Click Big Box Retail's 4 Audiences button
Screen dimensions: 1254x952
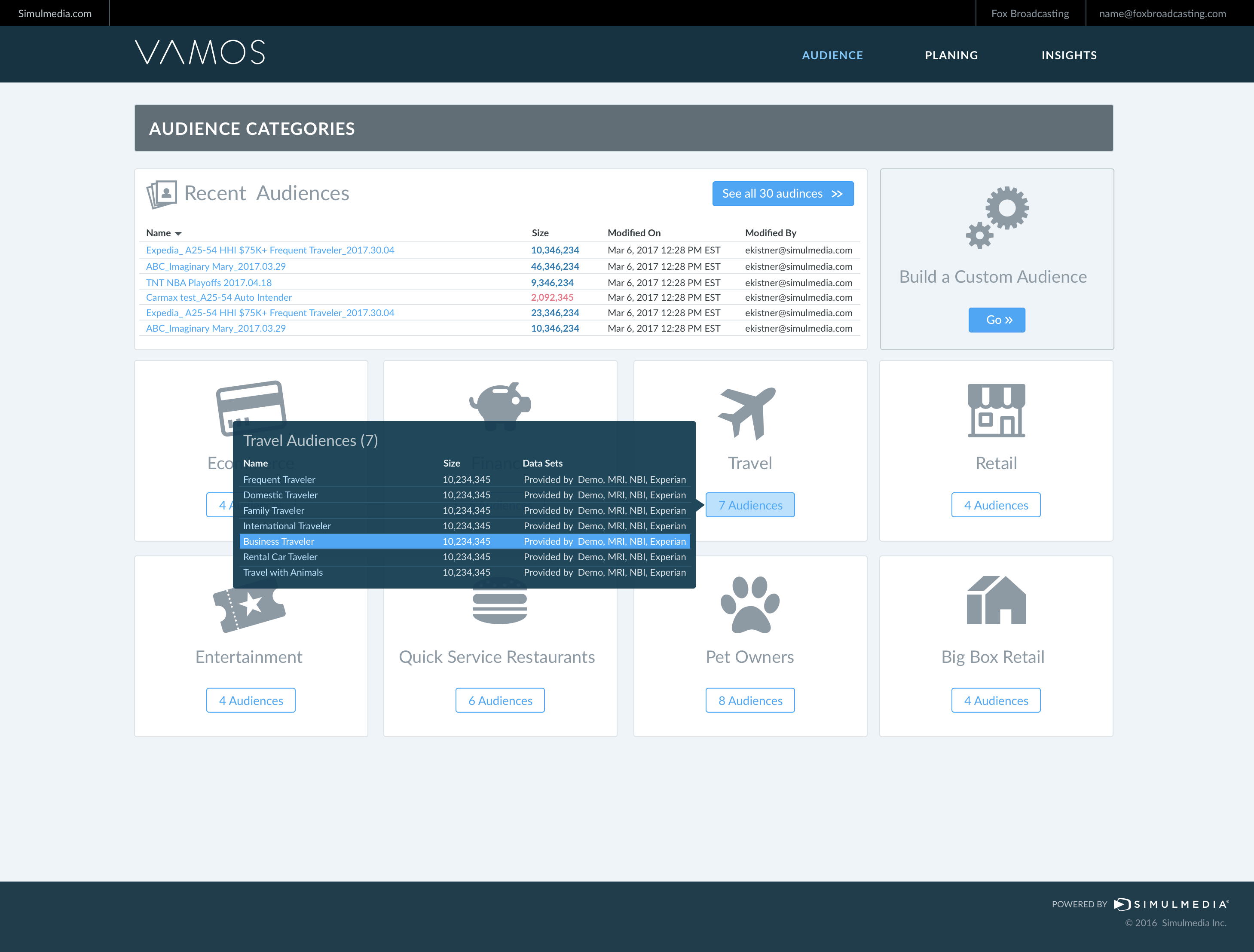click(x=995, y=700)
